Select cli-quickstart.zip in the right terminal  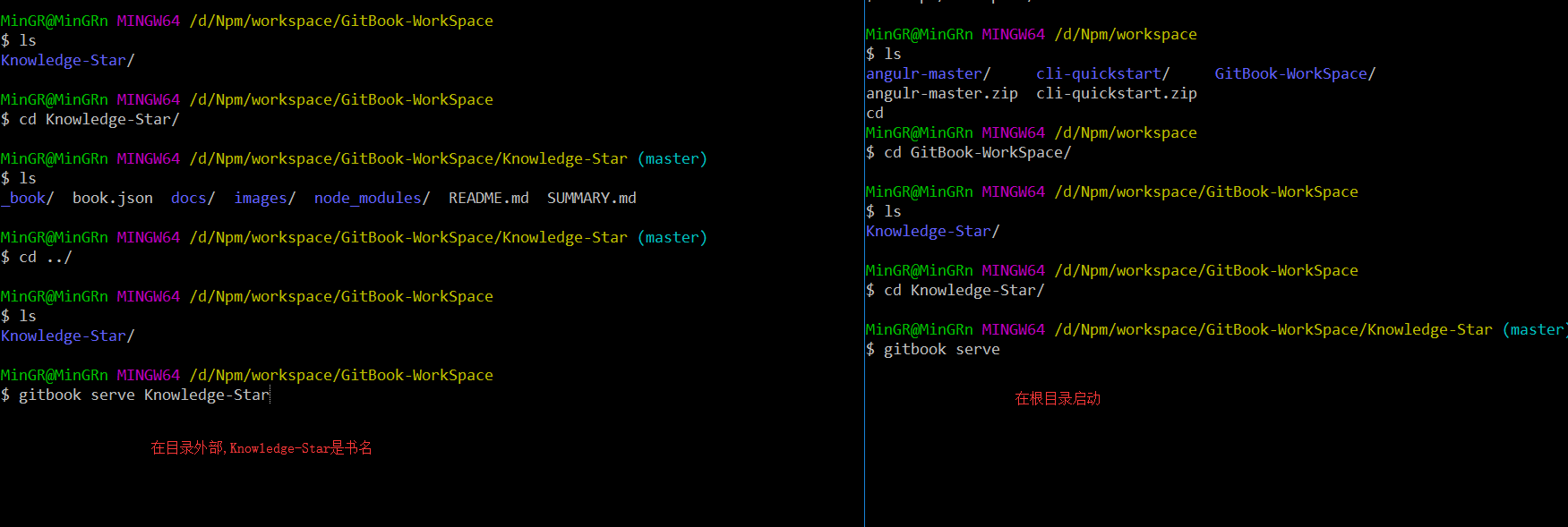coord(1116,93)
